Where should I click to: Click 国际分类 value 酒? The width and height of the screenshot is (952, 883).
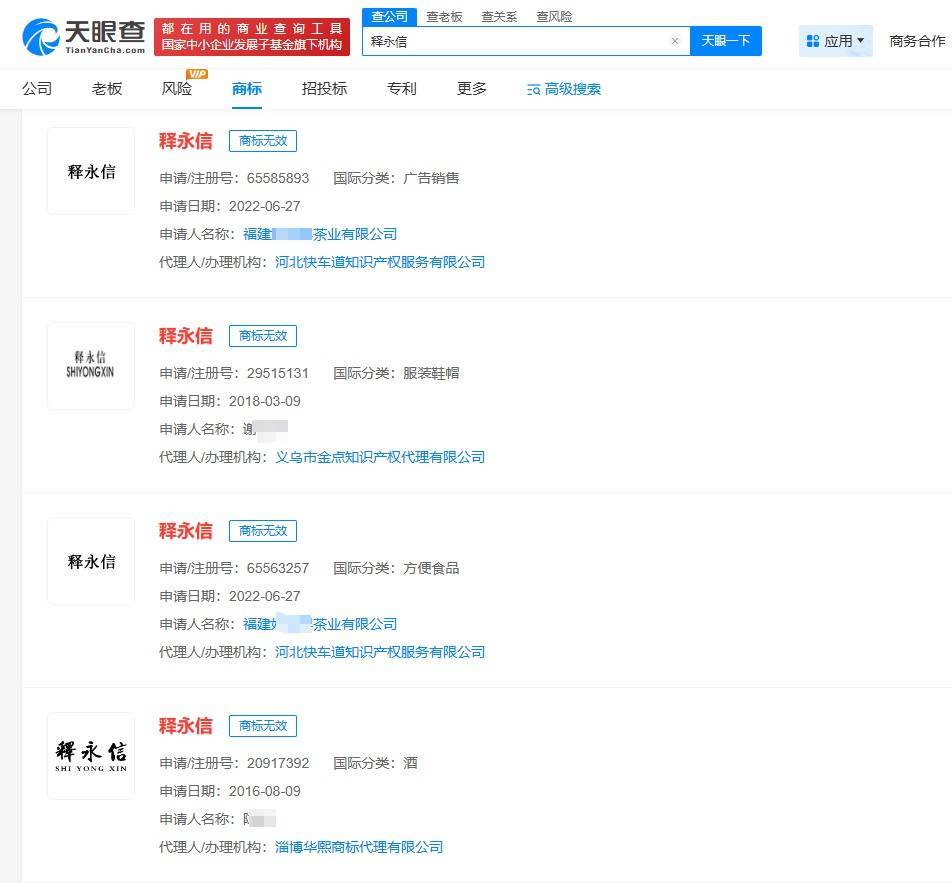[x=410, y=763]
